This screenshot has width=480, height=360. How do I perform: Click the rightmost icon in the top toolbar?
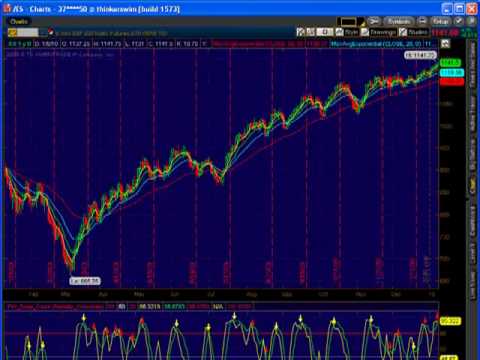click(x=472, y=21)
